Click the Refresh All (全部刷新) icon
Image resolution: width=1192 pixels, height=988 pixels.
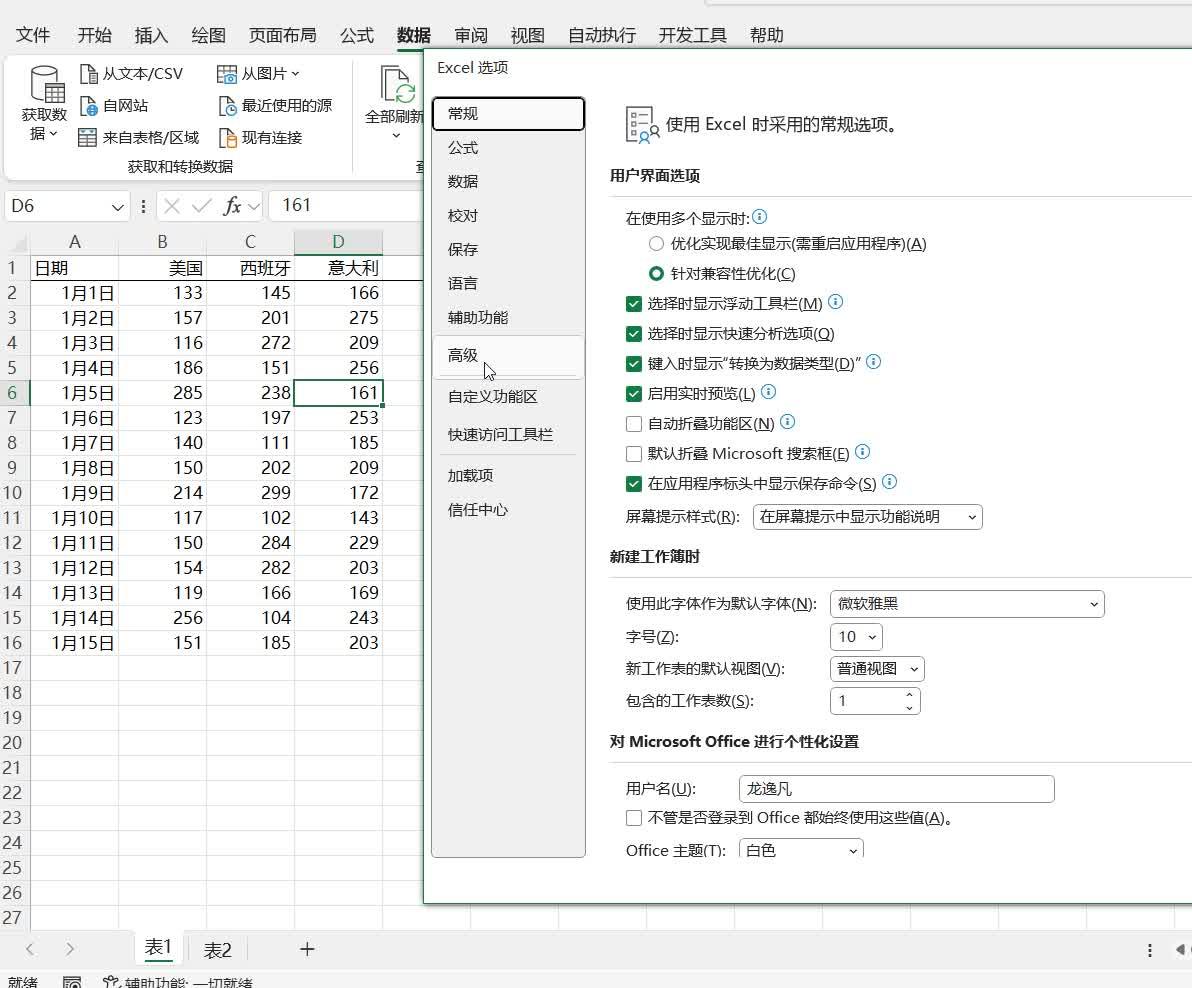coord(398,84)
